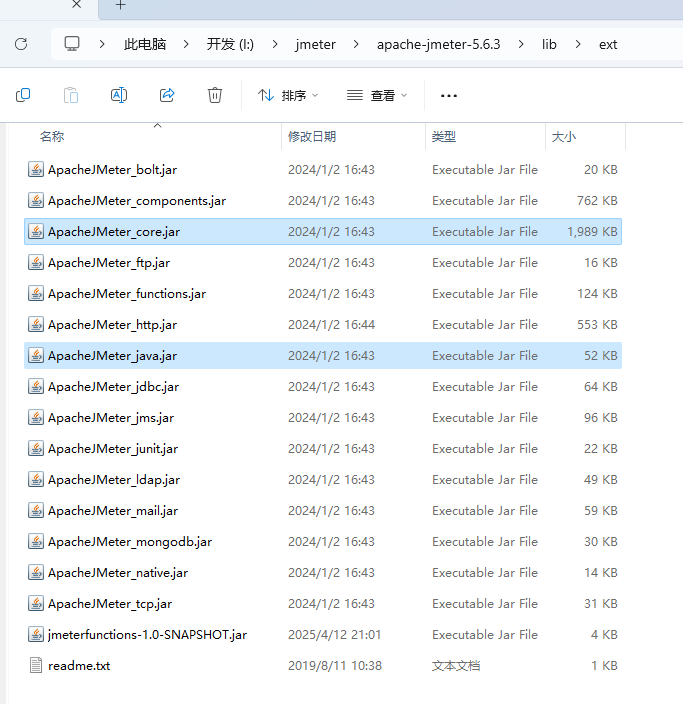Open the 排序 sort dropdown
The height and width of the screenshot is (704, 683).
tap(288, 95)
